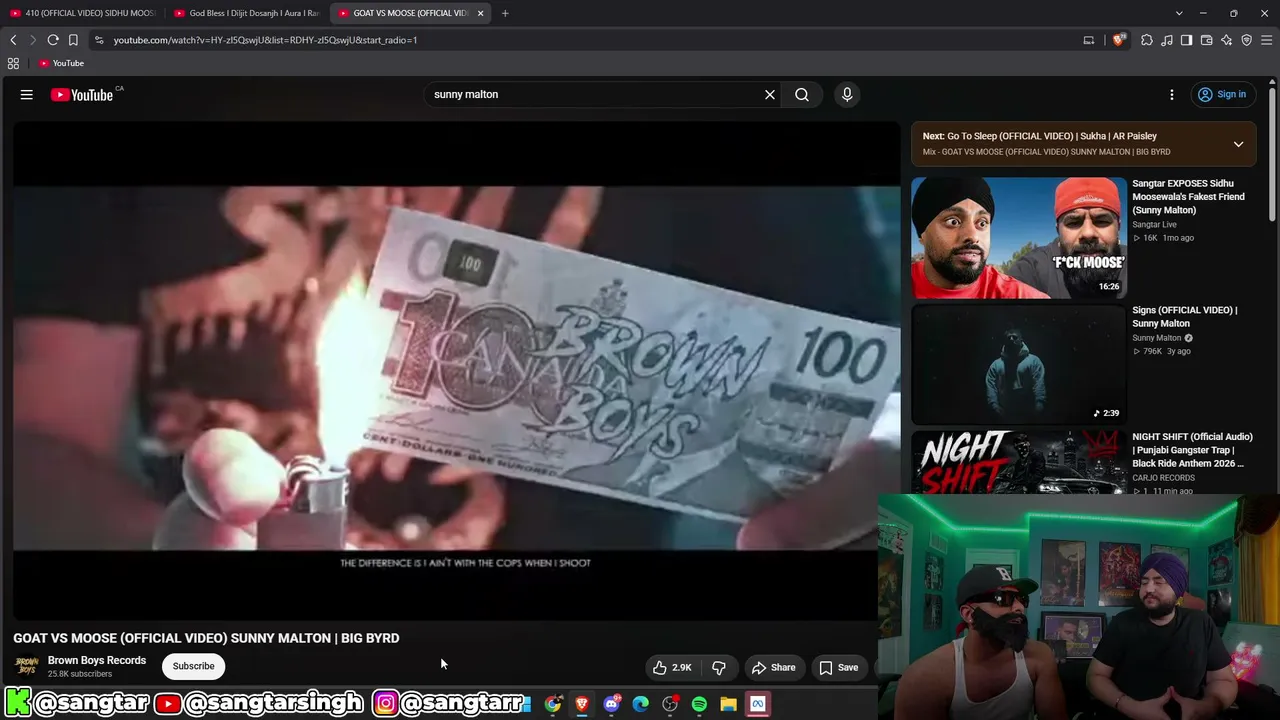Open the Brave VPN shield icon
This screenshot has width=1280, height=720.
(x=1247, y=40)
